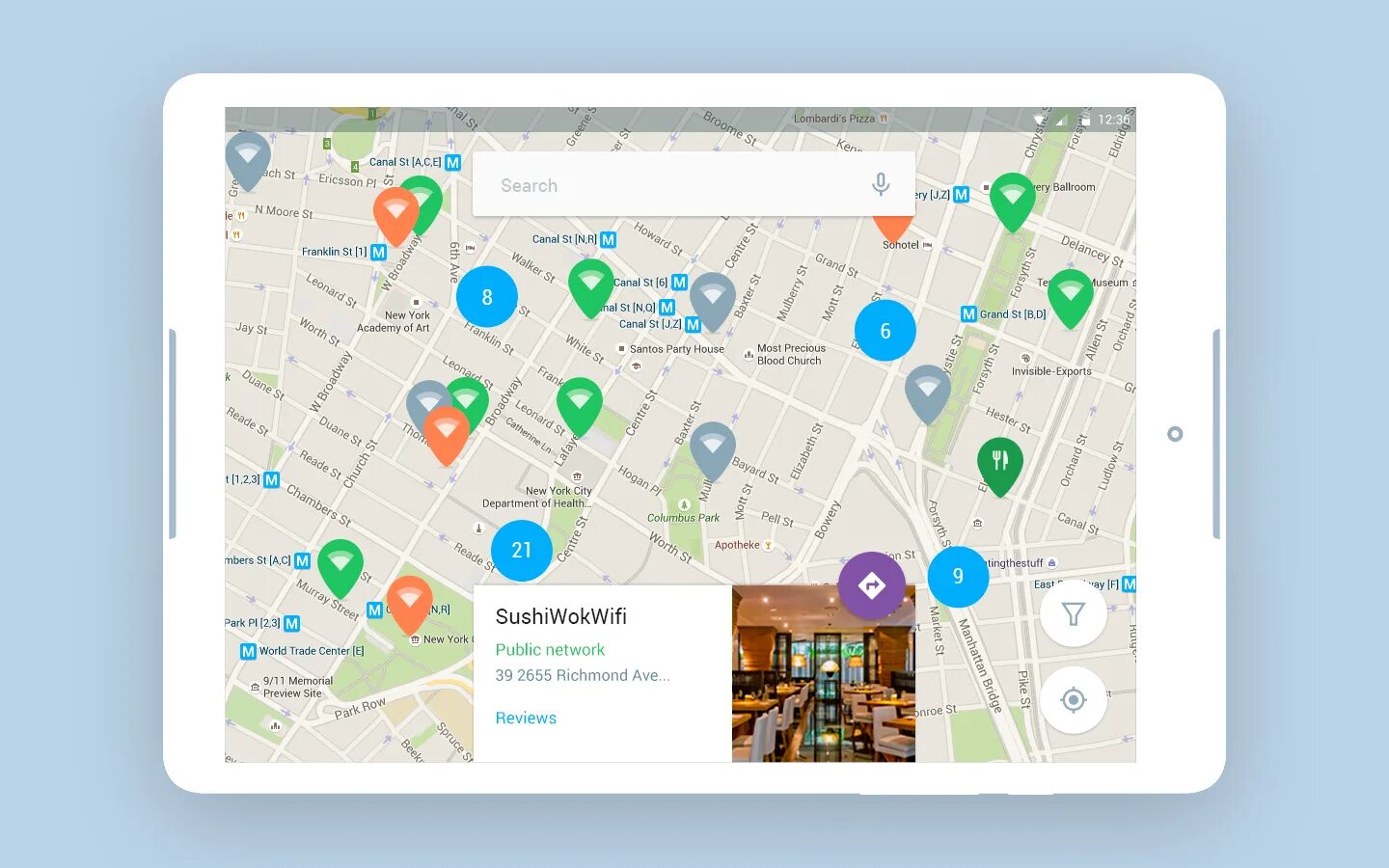
Task: Tap the microphone voice search icon
Action: pos(880,184)
